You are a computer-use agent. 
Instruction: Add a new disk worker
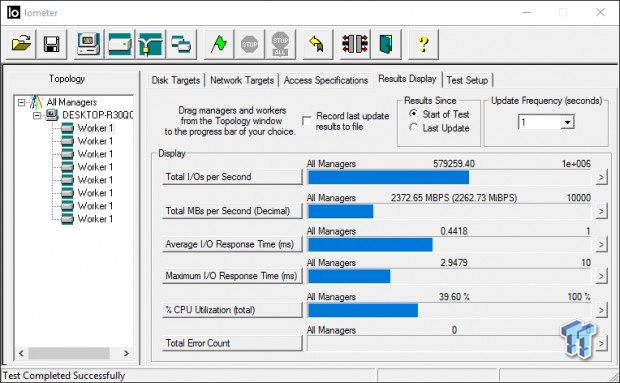pos(120,44)
